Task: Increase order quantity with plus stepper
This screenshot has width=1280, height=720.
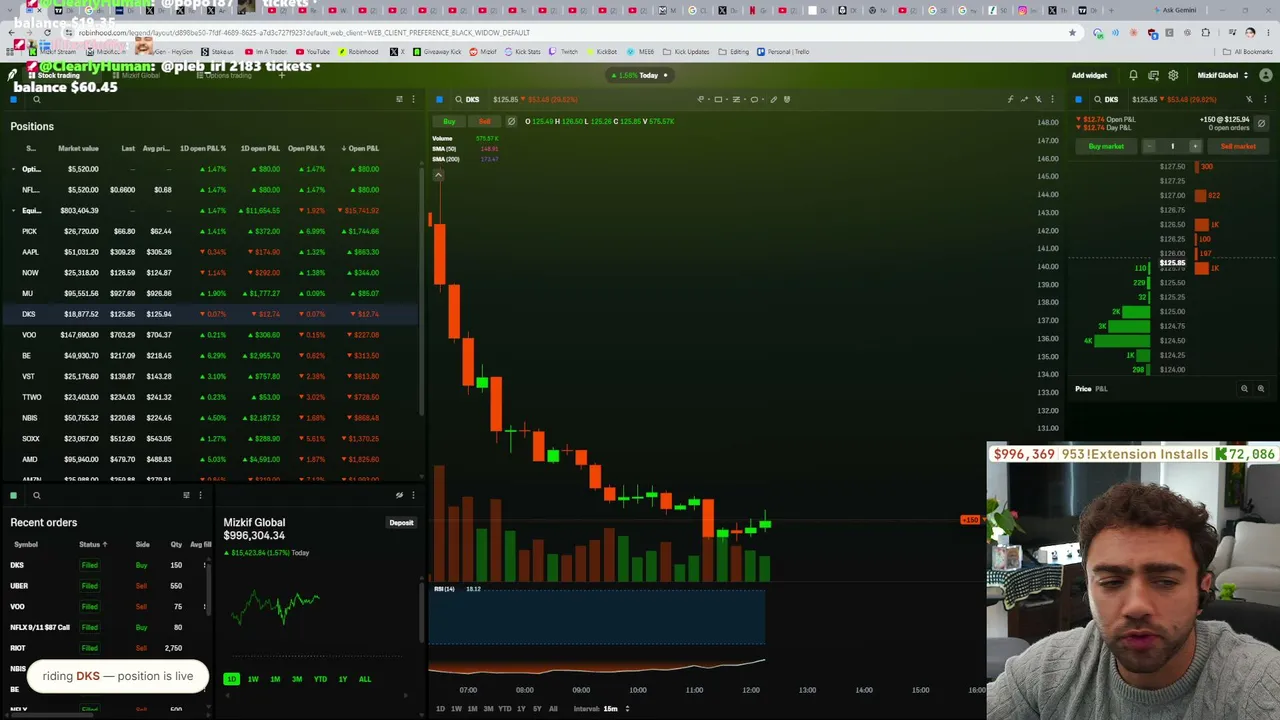Action: tap(1194, 146)
